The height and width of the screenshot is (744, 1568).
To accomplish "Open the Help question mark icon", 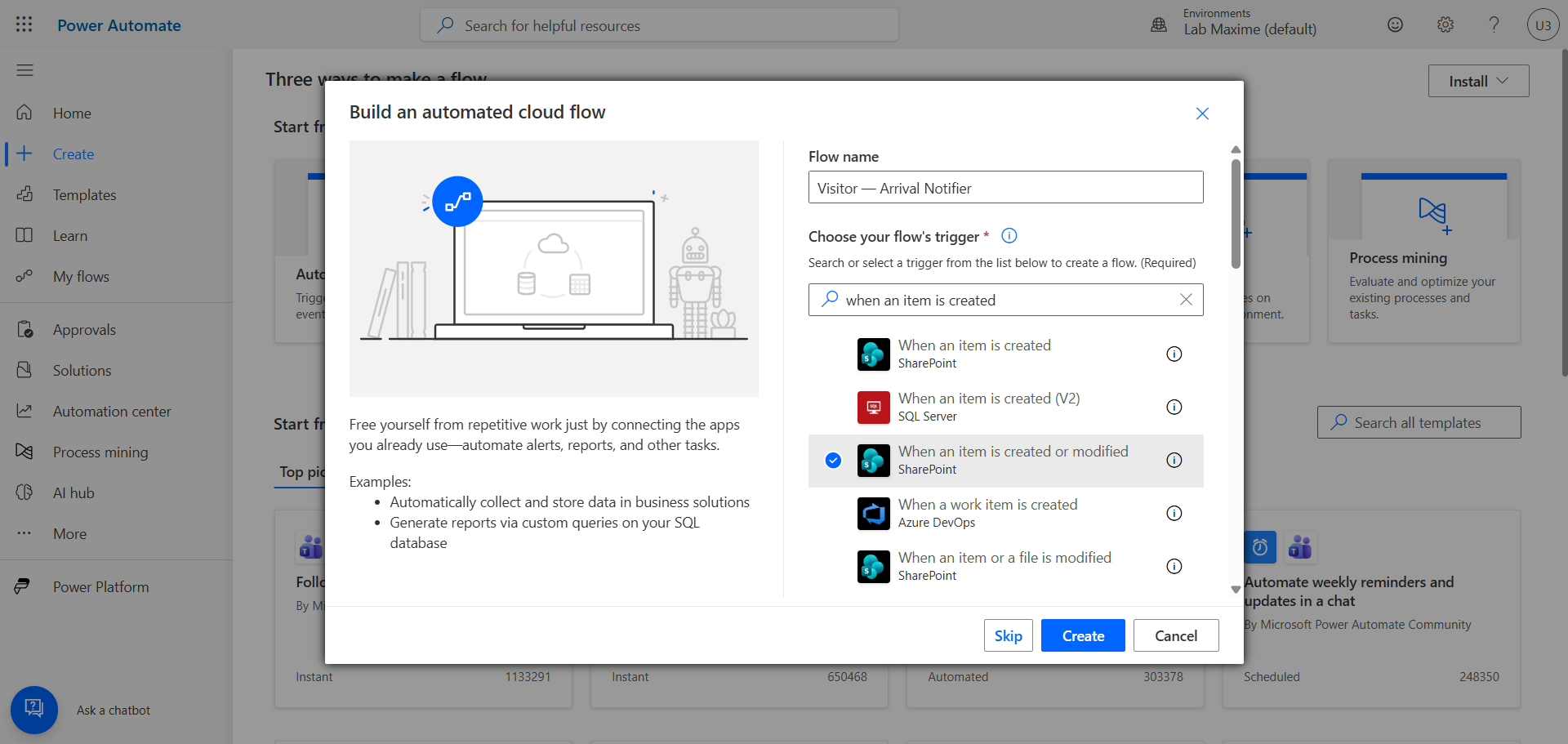I will pos(1494,25).
